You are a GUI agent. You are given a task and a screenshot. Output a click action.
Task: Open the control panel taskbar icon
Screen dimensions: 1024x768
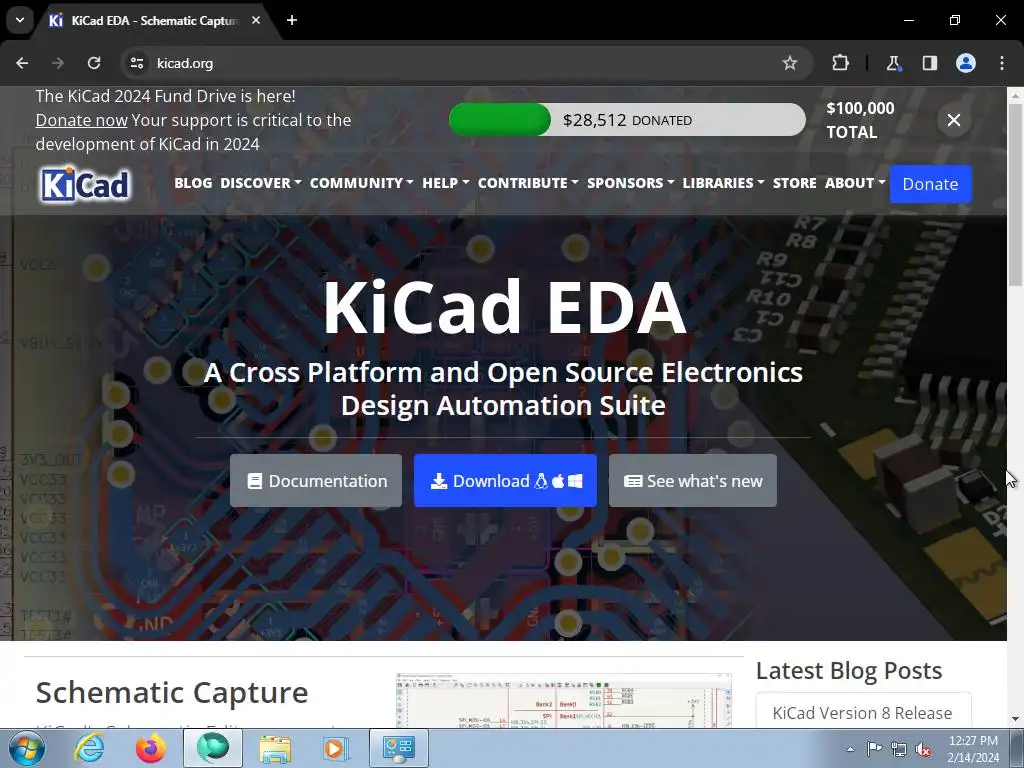pos(399,748)
